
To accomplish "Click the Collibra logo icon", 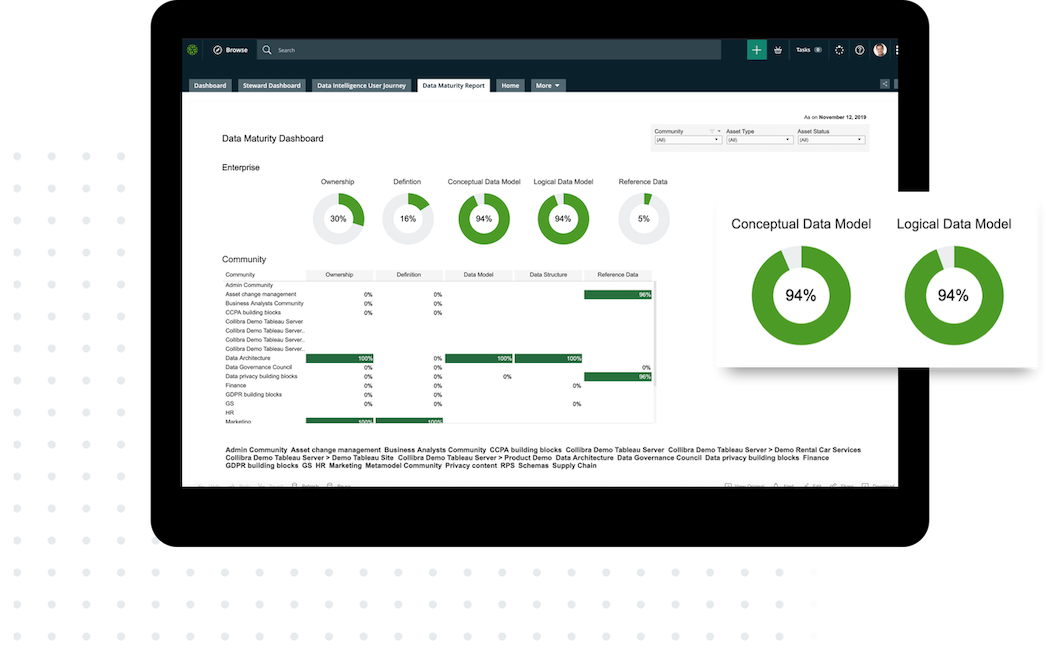I will pos(192,49).
